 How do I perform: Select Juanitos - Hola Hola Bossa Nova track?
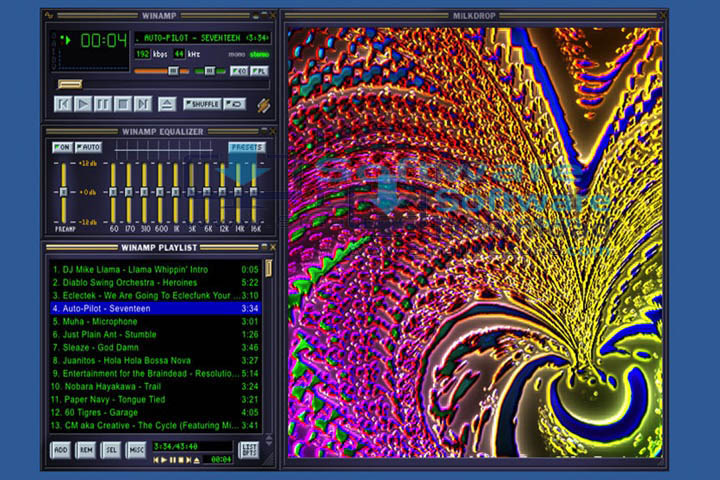156,361
